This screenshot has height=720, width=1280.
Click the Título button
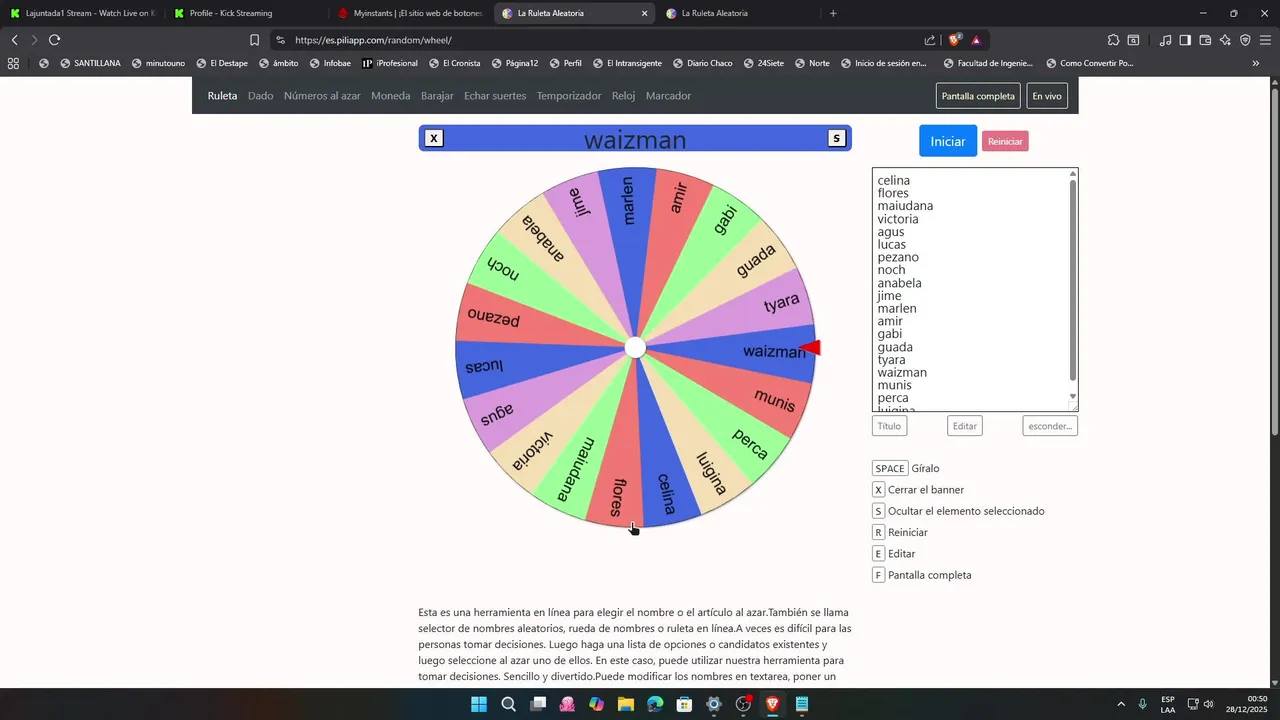point(889,426)
